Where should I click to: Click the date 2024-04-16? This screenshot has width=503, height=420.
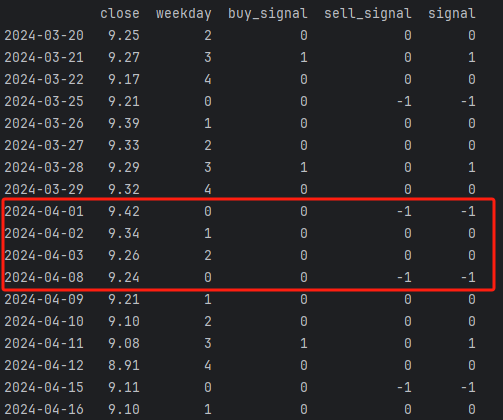(44, 409)
